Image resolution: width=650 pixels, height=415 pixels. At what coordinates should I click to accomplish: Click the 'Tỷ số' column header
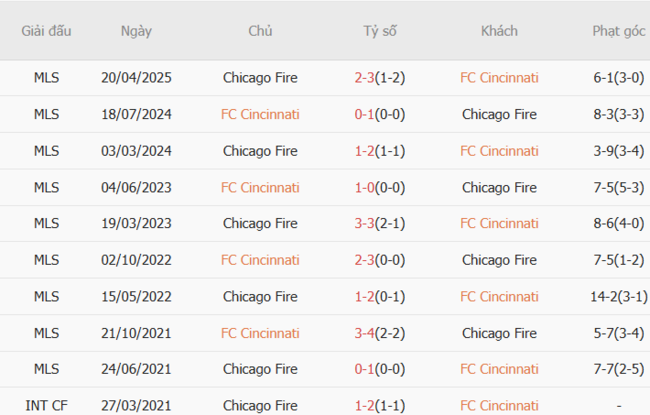click(x=380, y=31)
